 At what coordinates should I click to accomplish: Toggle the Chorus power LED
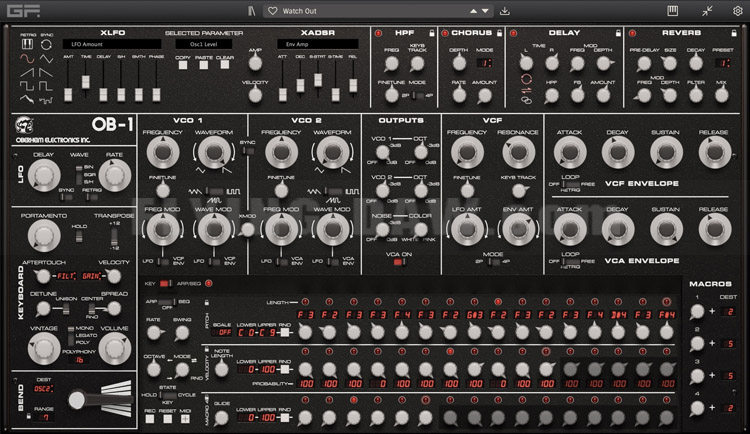tap(444, 33)
